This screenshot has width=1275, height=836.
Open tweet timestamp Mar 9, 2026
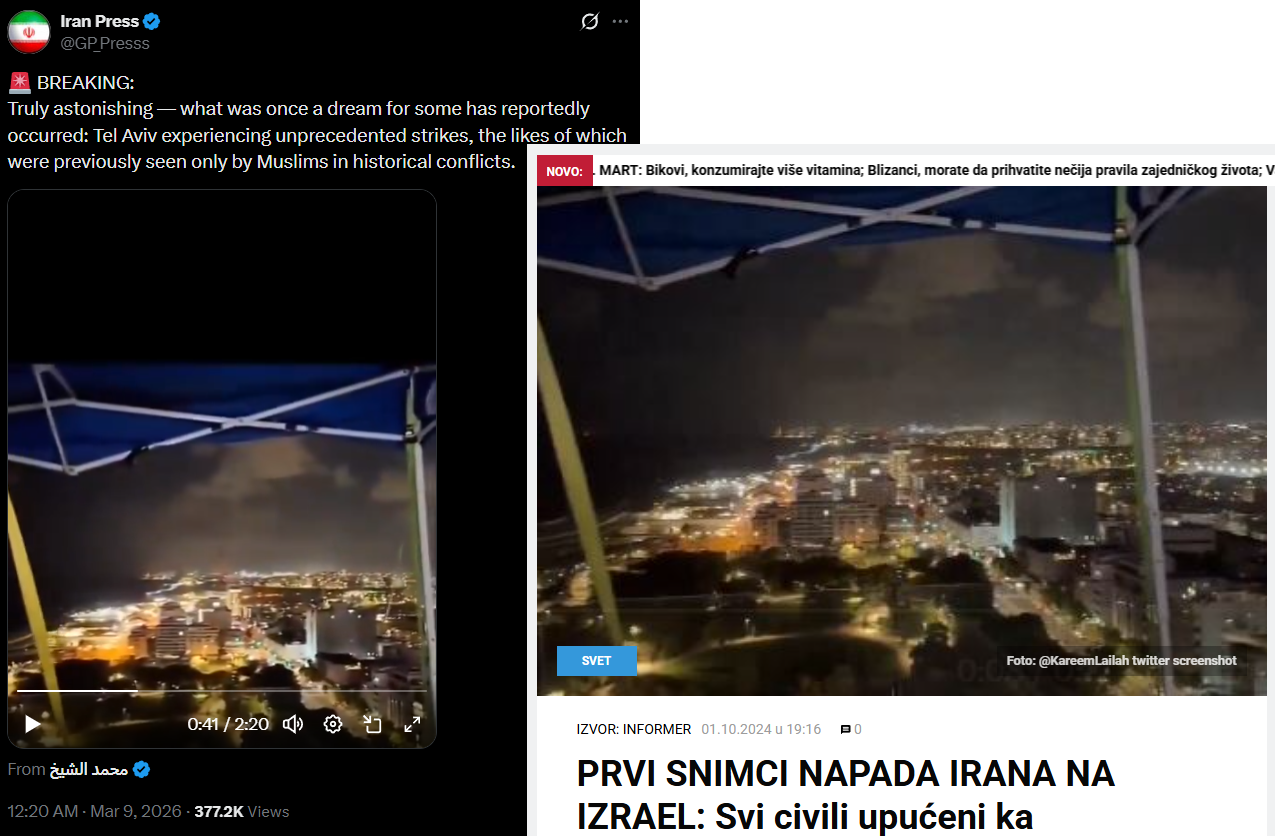tap(95, 811)
